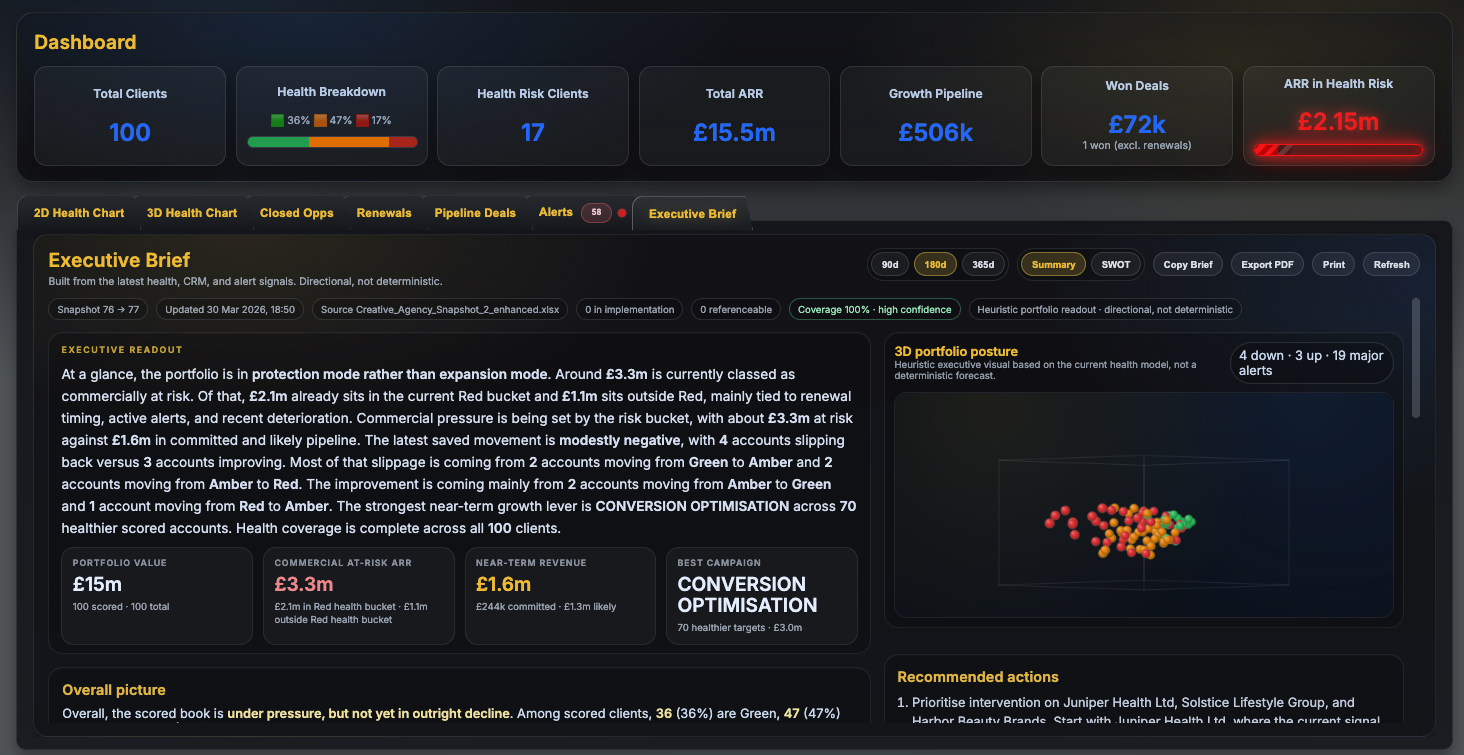
Task: Click the orange health legend square
Action: pos(320,120)
